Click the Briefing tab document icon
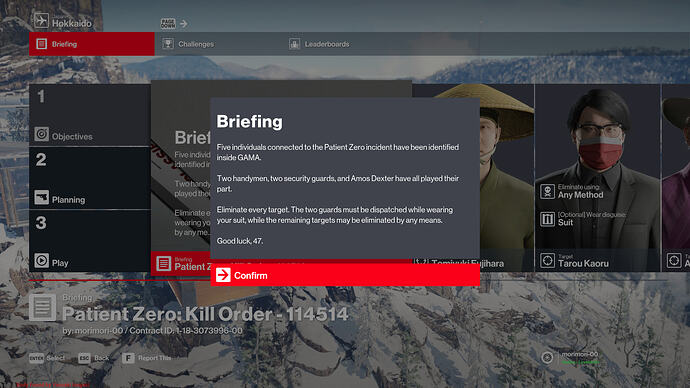Viewport: 690px width, 388px height. pos(41,44)
